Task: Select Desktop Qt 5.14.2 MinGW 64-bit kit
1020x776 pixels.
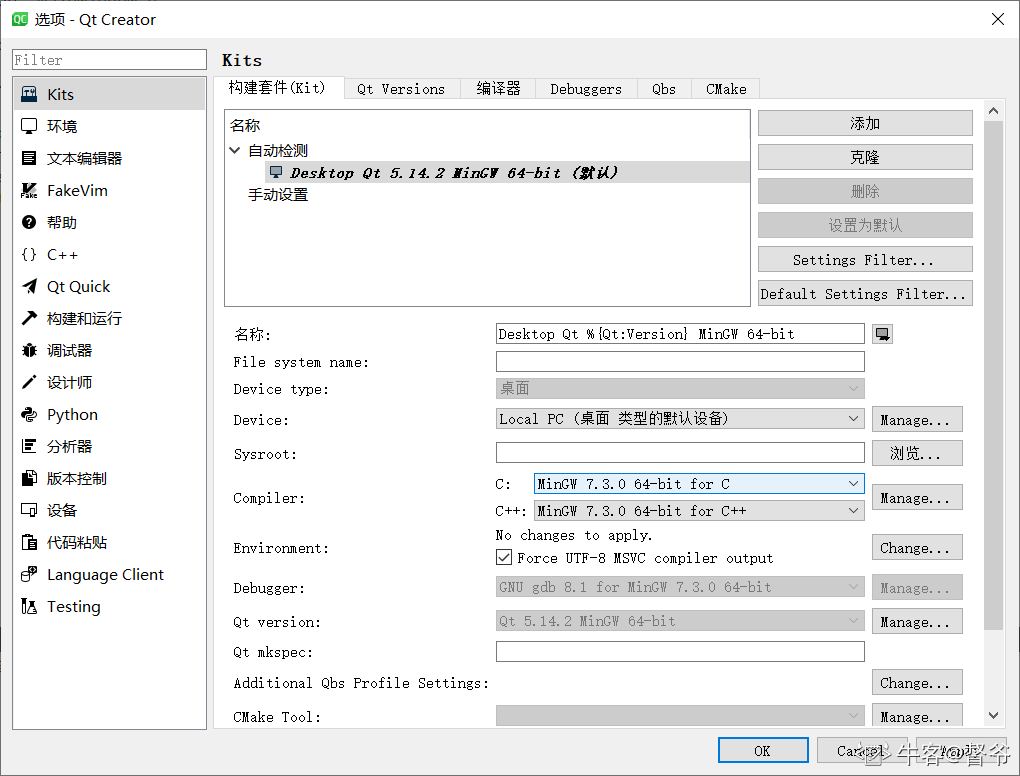Action: tap(507, 172)
